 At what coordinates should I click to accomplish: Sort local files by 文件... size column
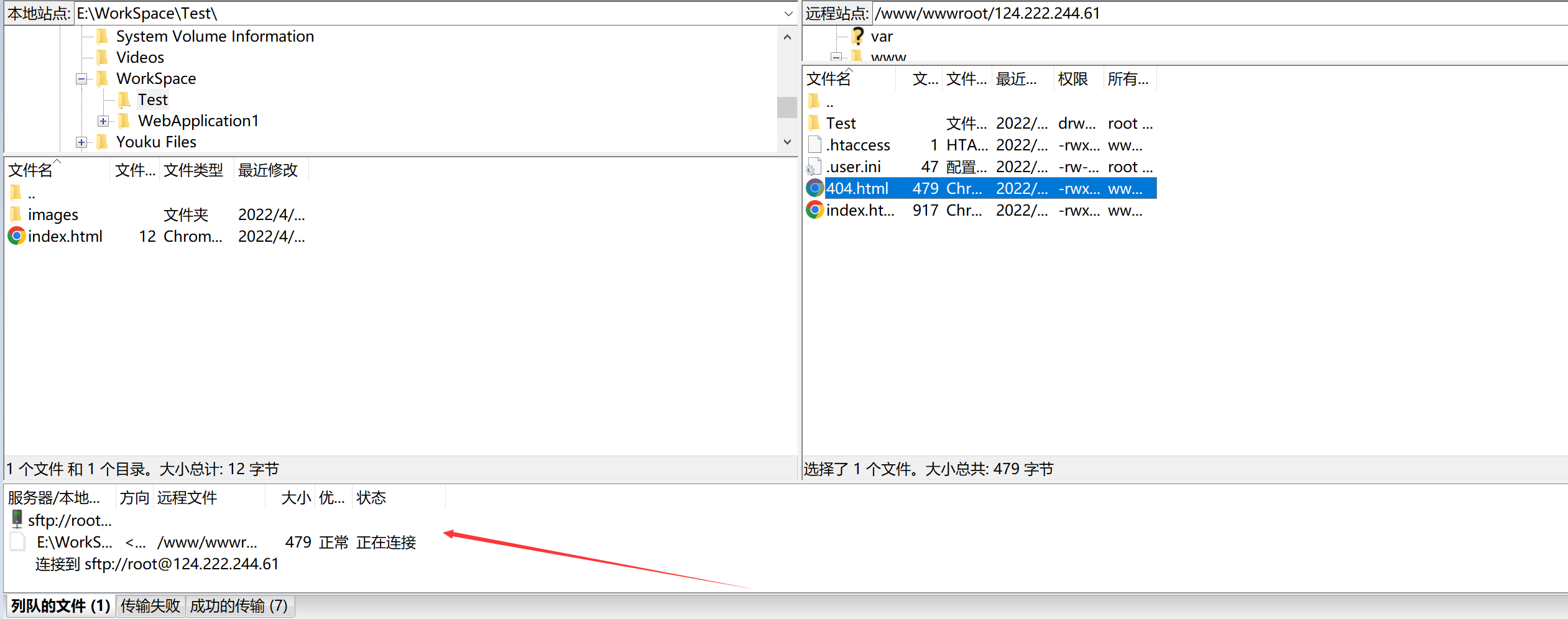(x=135, y=170)
